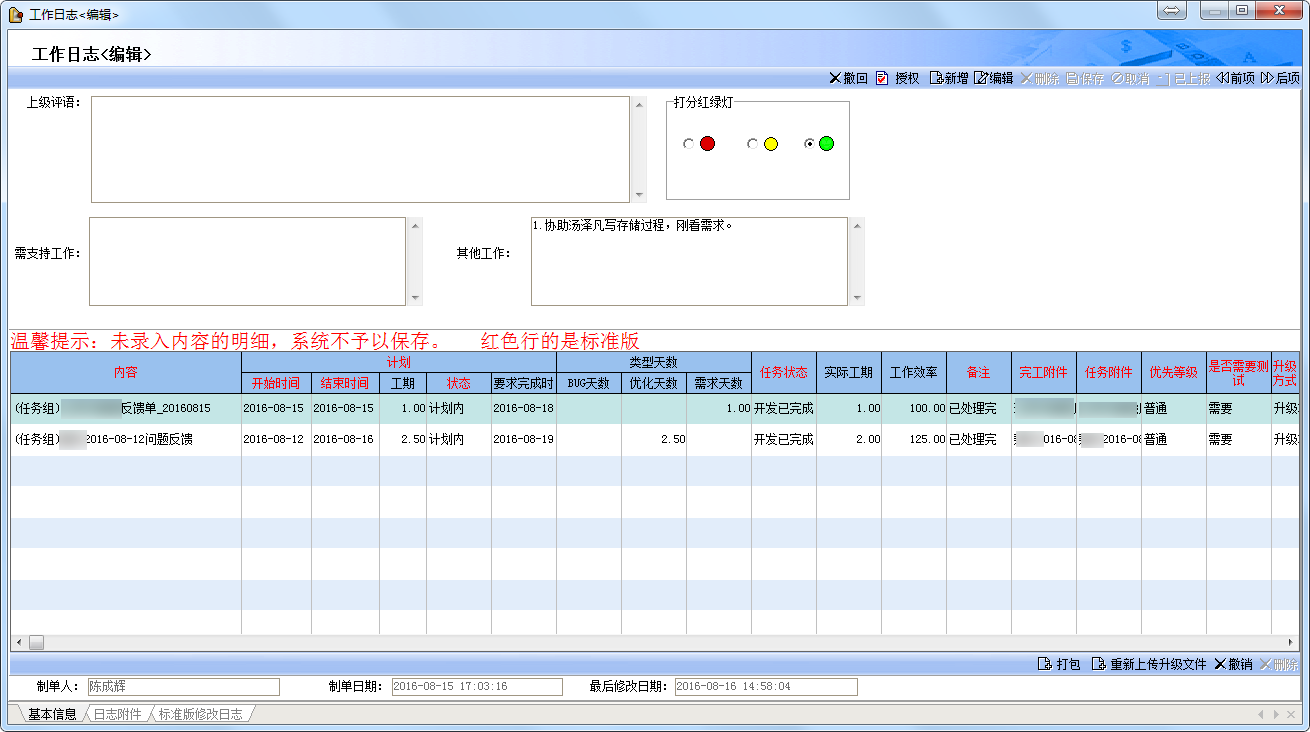The width and height of the screenshot is (1310, 732).
Task: Click the grid's horizontal scrollbar thumb
Action: click(36, 642)
